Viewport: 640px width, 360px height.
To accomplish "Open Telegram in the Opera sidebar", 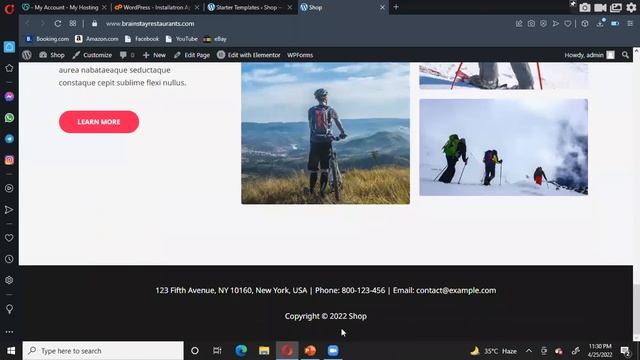I will (9, 139).
